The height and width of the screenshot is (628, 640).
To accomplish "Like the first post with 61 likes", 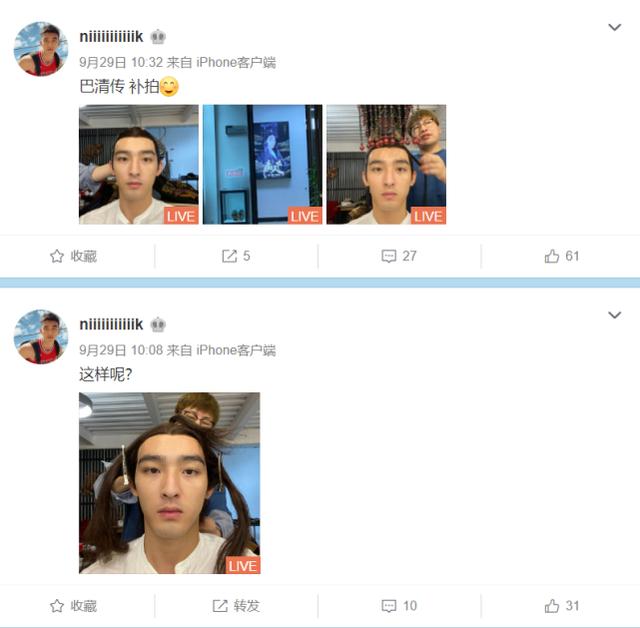I will pos(562,256).
